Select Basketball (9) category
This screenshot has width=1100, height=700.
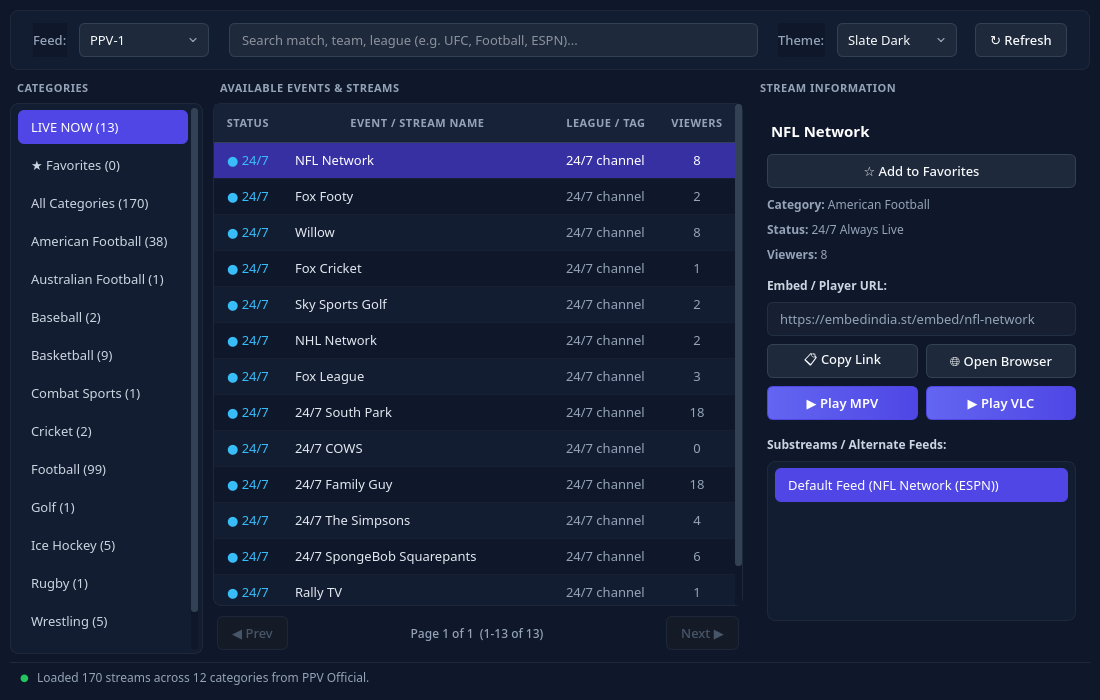coord(103,355)
